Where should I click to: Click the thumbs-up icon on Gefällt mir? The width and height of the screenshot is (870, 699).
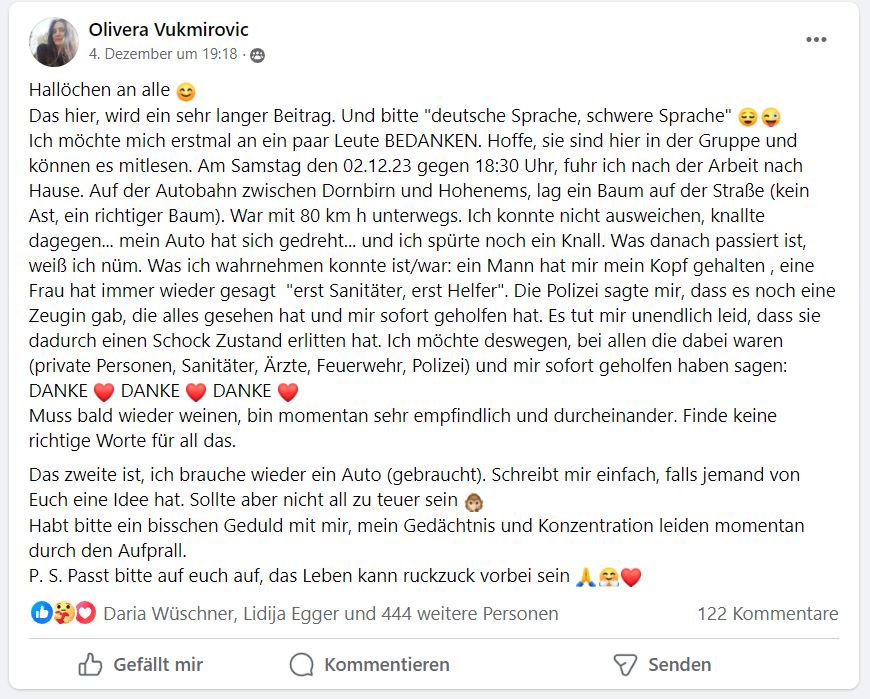(90, 664)
